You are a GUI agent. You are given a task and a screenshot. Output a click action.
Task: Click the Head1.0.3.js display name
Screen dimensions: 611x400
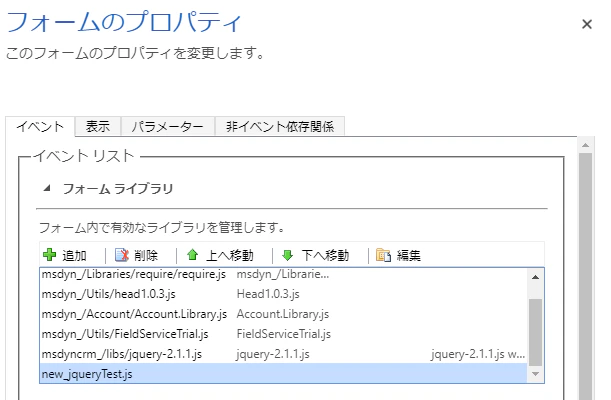coord(268,294)
